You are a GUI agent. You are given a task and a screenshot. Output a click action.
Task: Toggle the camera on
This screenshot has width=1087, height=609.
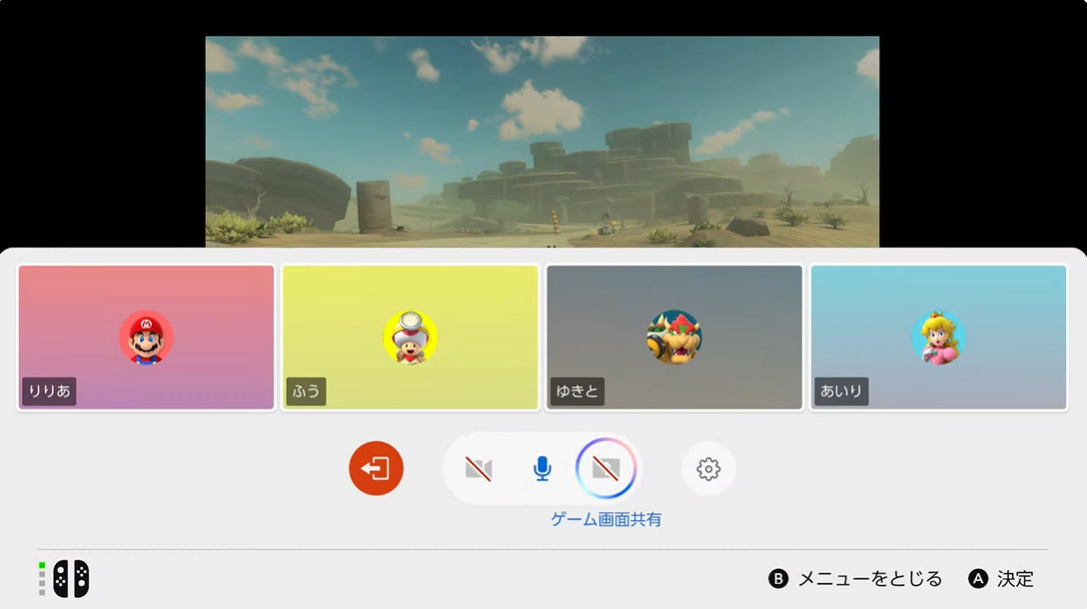pyautogui.click(x=479, y=469)
